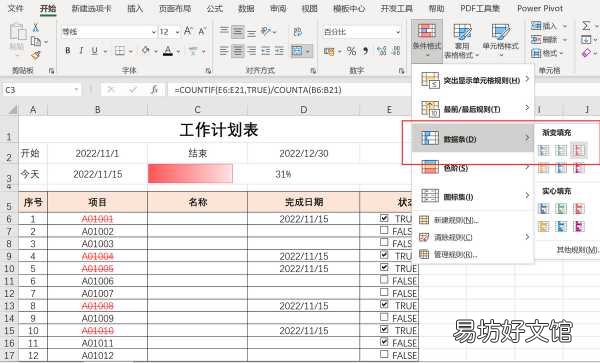Image resolution: width=600 pixels, height=363 pixels.
Task: Open the font color dropdown arrow
Action: [178, 51]
